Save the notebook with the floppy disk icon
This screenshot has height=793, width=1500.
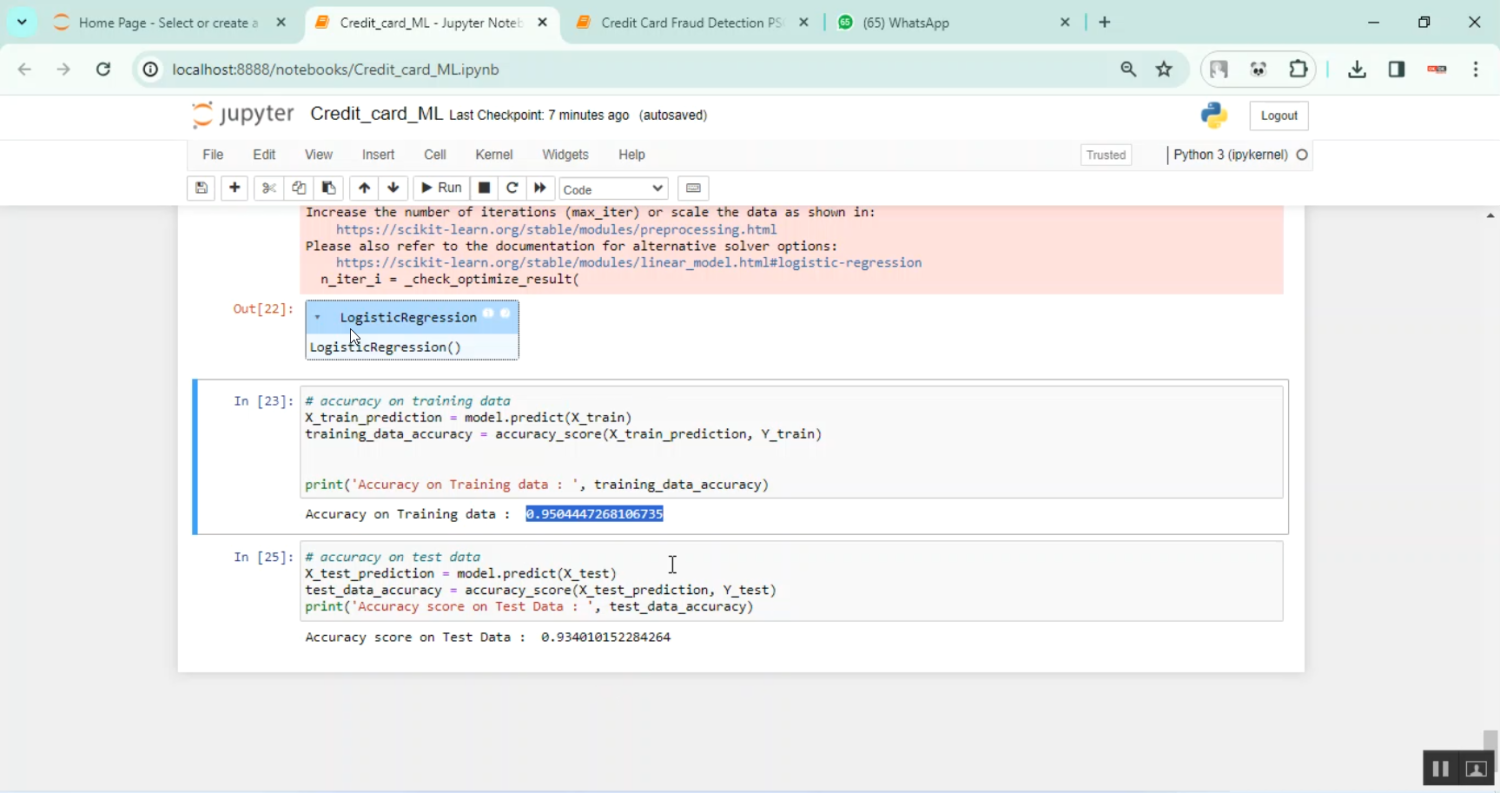tap(201, 188)
